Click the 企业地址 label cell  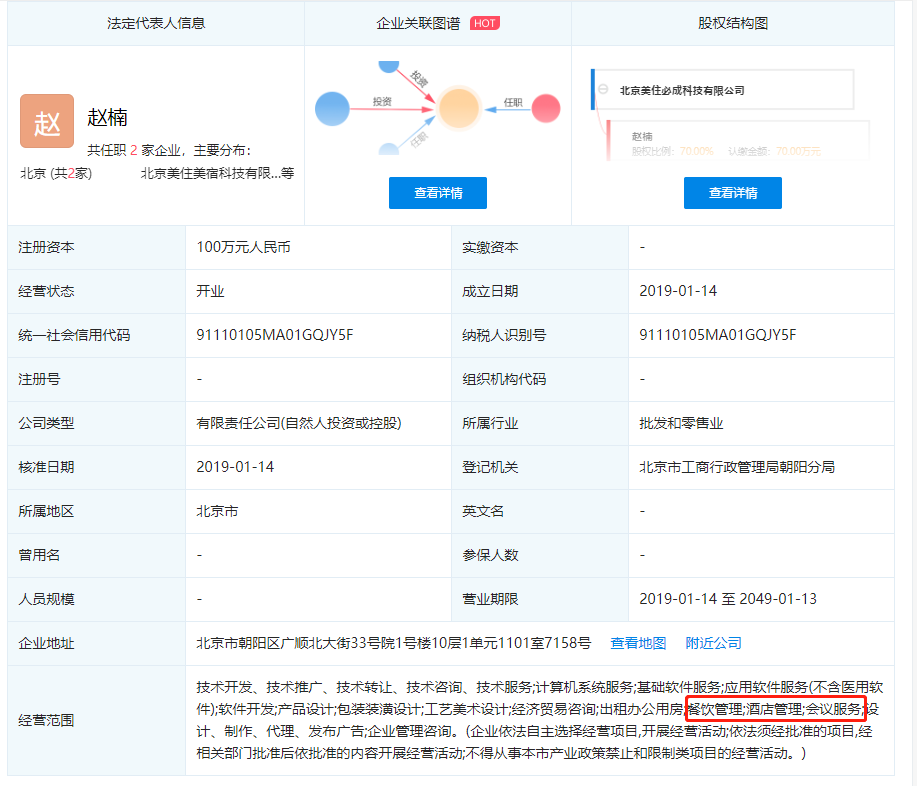click(x=96, y=643)
